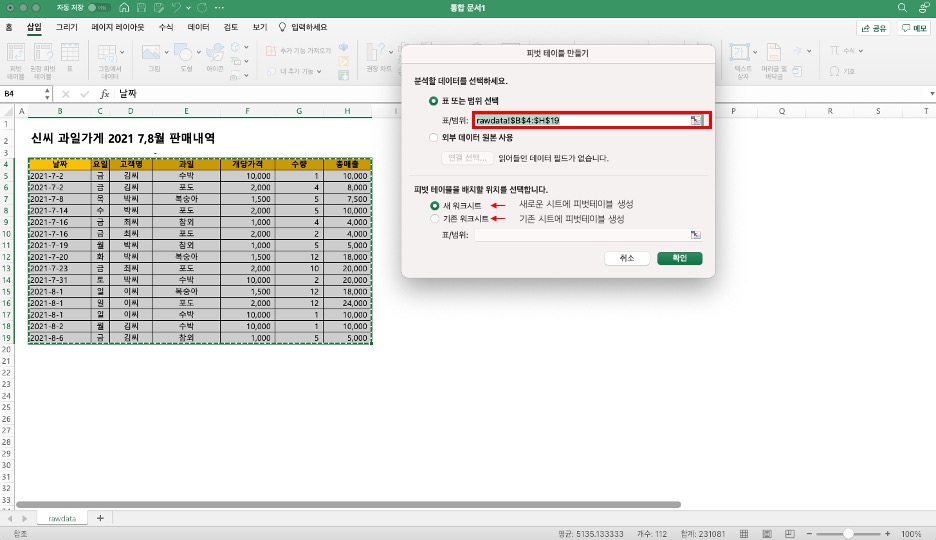
Task: Click range selector icon beside rawdata range
Action: [695, 120]
